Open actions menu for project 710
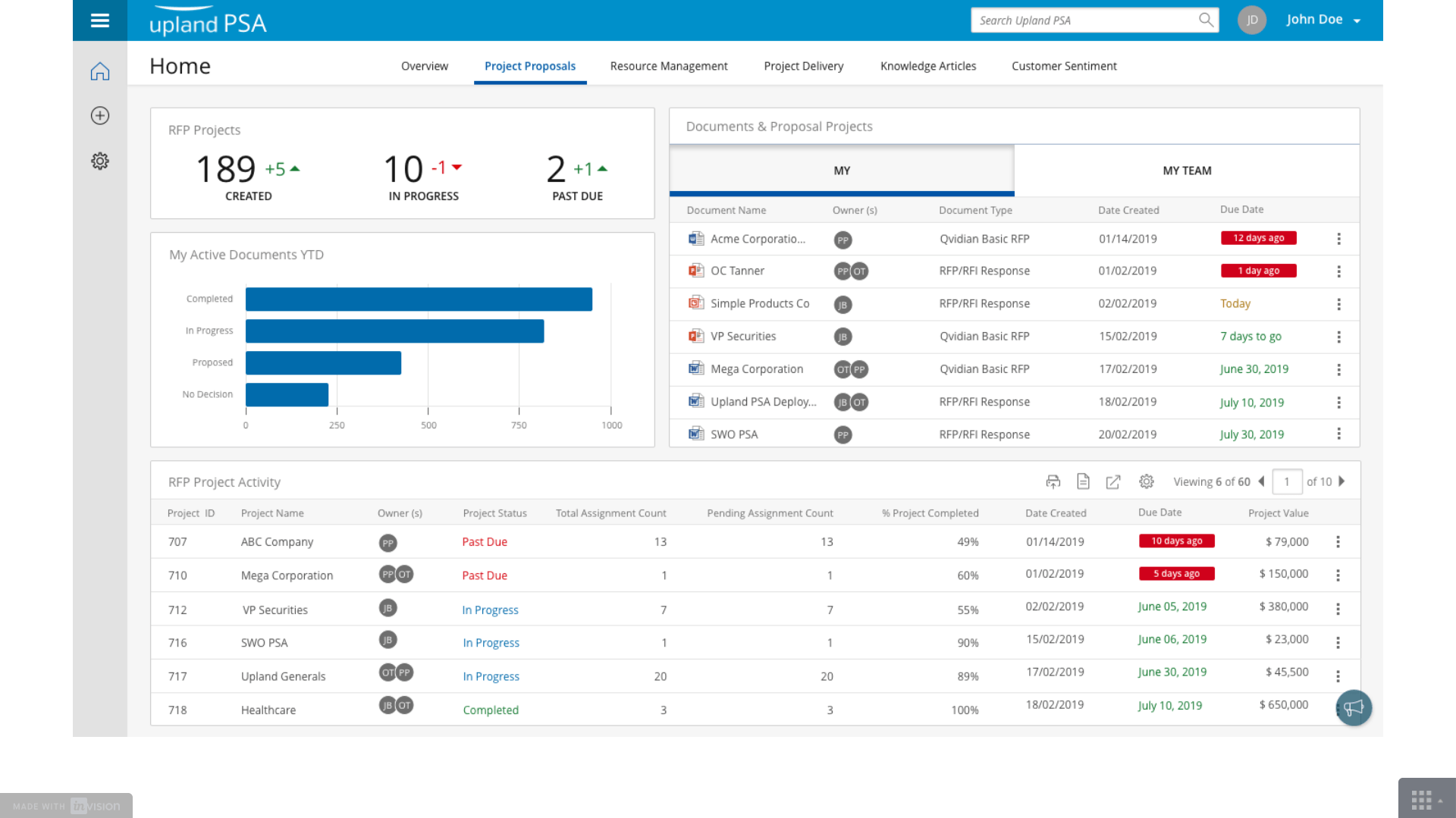 (1338, 575)
